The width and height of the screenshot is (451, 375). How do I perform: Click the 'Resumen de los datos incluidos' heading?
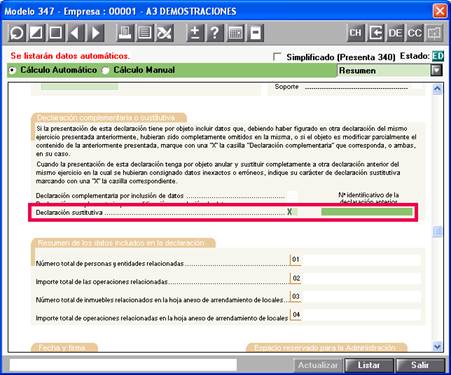coord(121,243)
